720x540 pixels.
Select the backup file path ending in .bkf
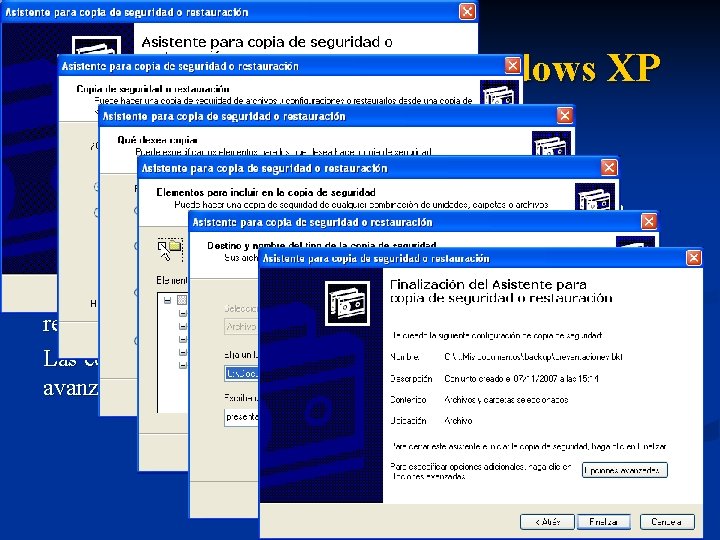[x=533, y=356]
